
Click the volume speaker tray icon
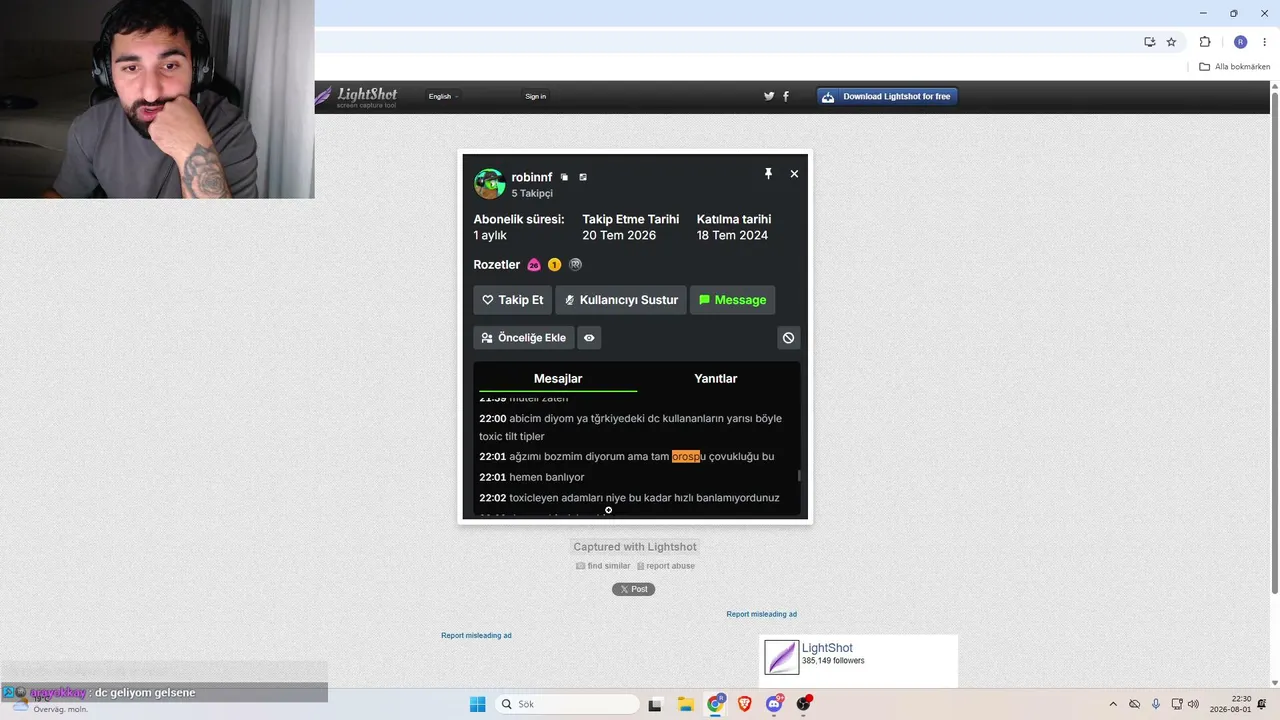[1193, 704]
